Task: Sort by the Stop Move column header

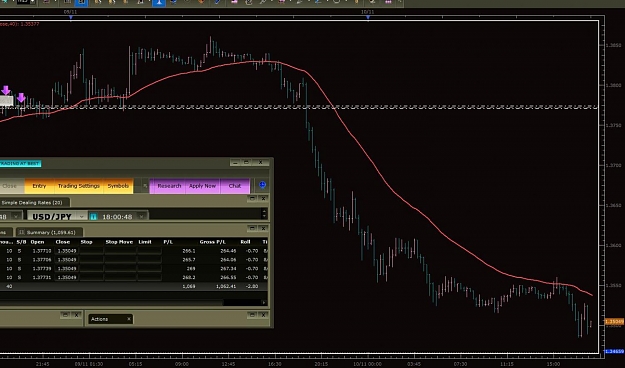Action: [119, 242]
